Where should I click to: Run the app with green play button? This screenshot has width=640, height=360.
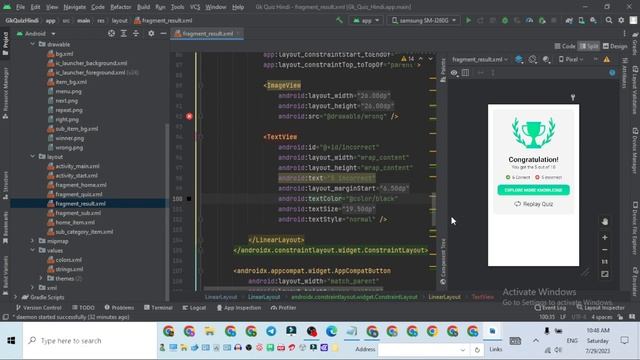pos(469,20)
